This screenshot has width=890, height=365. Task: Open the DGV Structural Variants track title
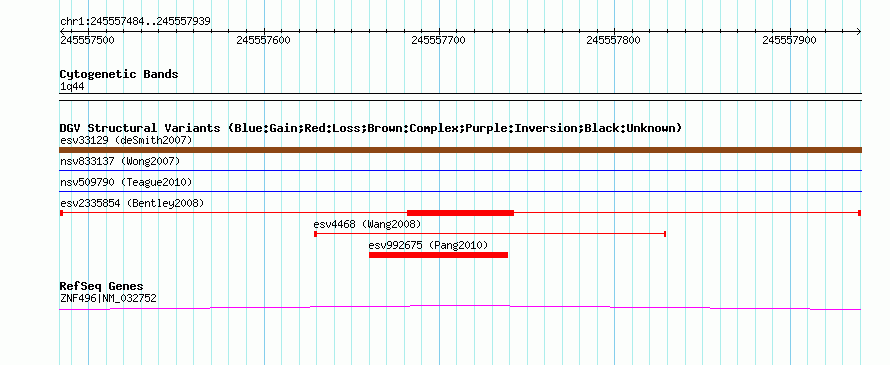[371, 128]
